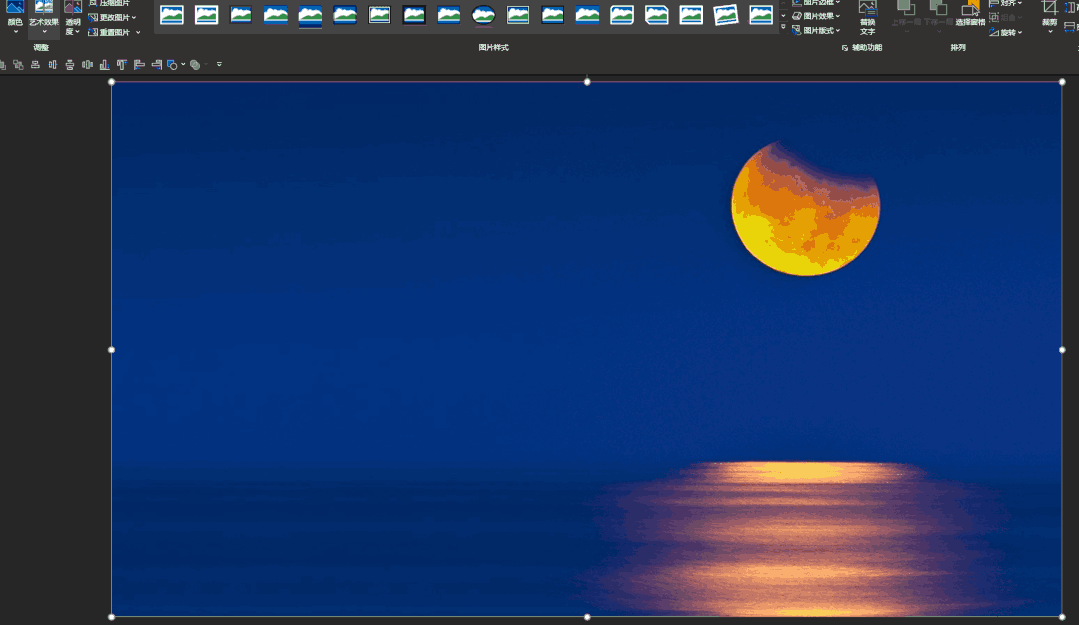Click align right icon in quick toolbar
The image size is (1079, 625).
(156, 65)
